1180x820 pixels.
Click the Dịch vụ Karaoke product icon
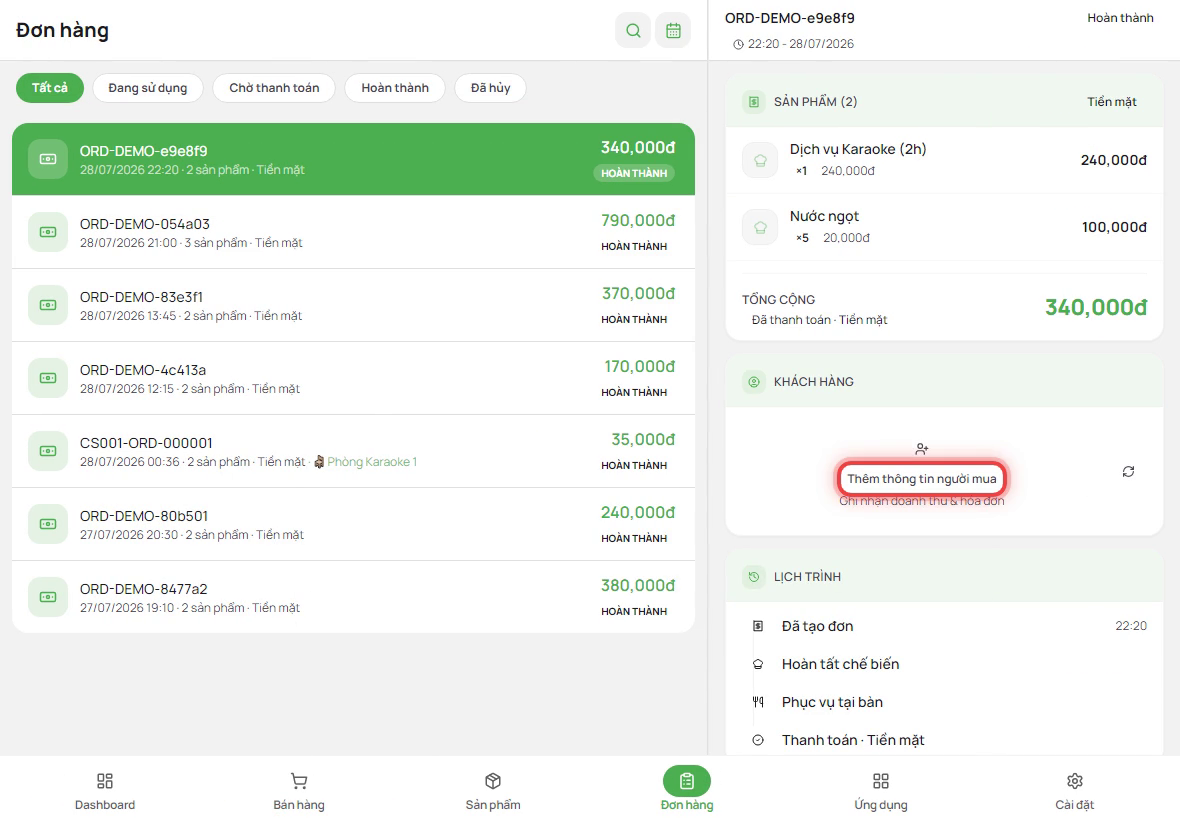click(760, 160)
